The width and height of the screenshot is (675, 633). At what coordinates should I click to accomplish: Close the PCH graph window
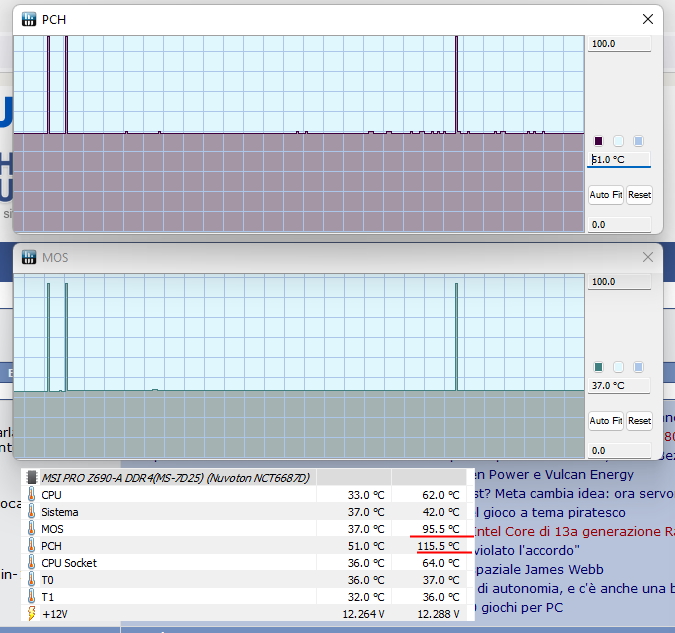[x=647, y=19]
